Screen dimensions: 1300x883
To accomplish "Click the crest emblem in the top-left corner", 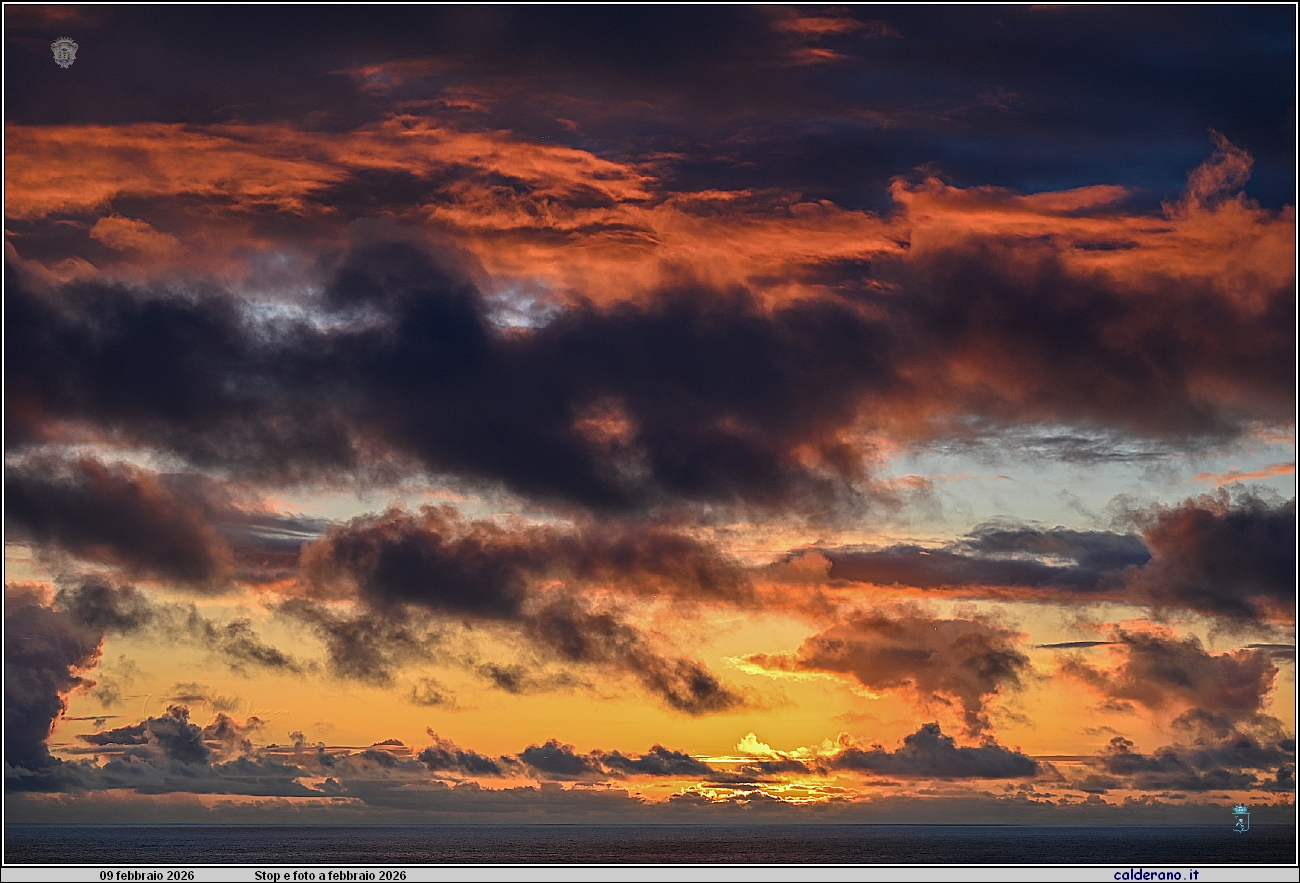I will pyautogui.click(x=64, y=52).
